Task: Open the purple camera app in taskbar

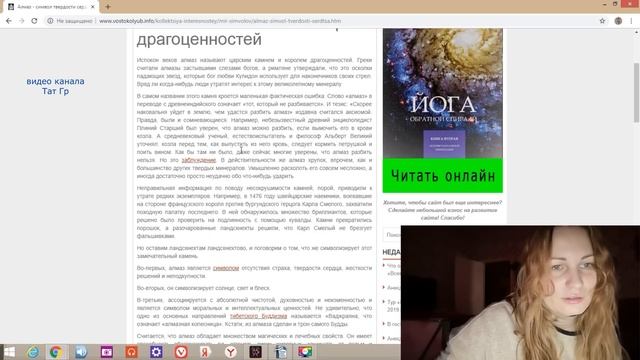Action: [107, 352]
